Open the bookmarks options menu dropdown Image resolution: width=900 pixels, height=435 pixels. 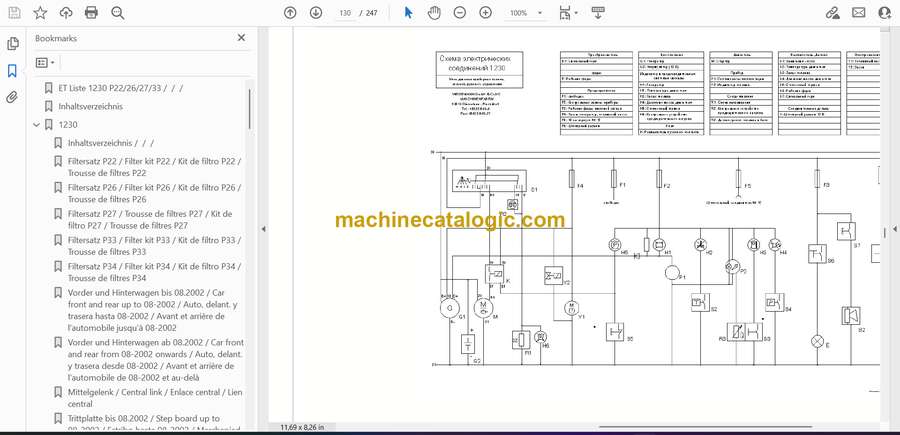coord(47,62)
